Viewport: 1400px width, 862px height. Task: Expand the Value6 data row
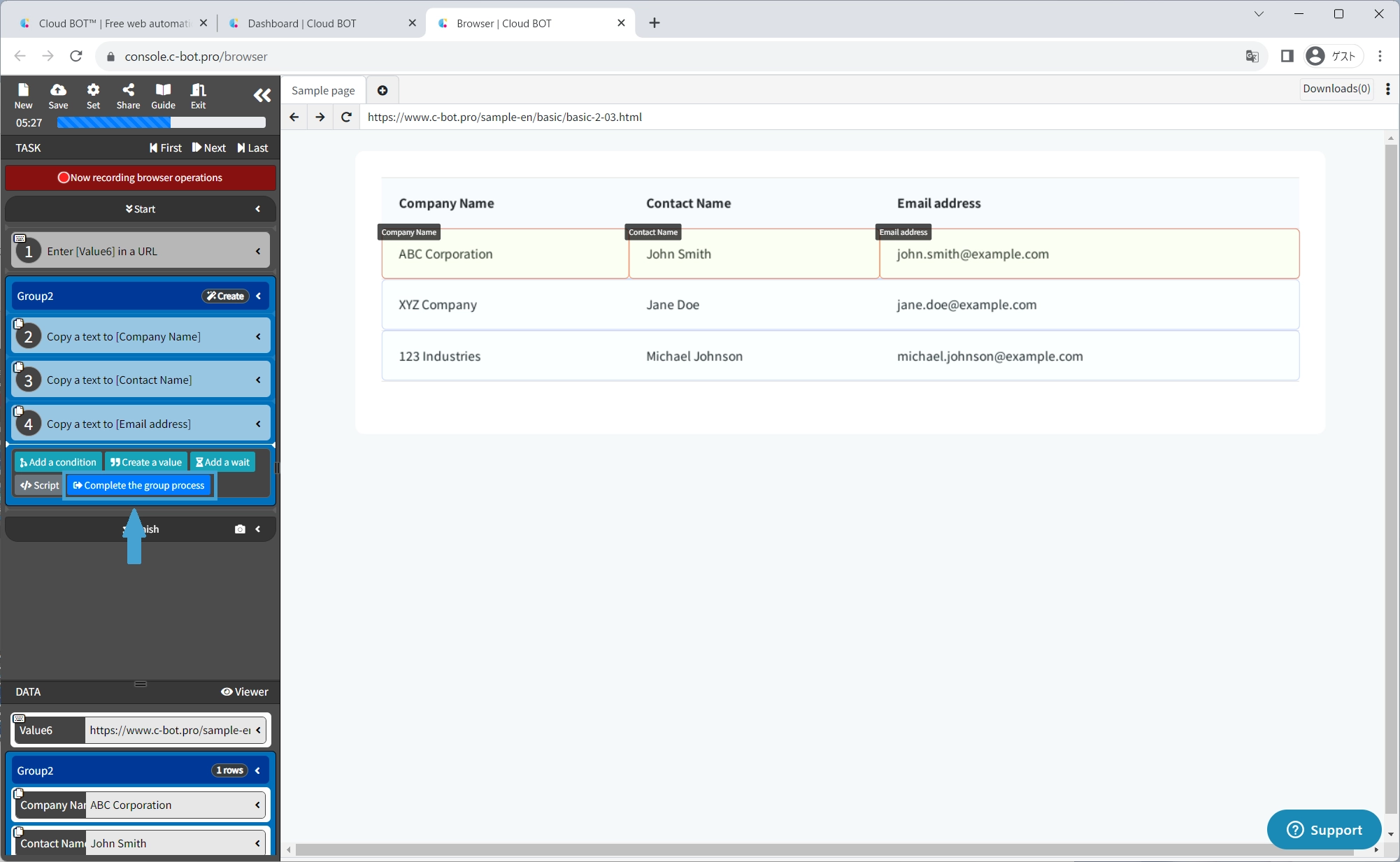coord(258,730)
